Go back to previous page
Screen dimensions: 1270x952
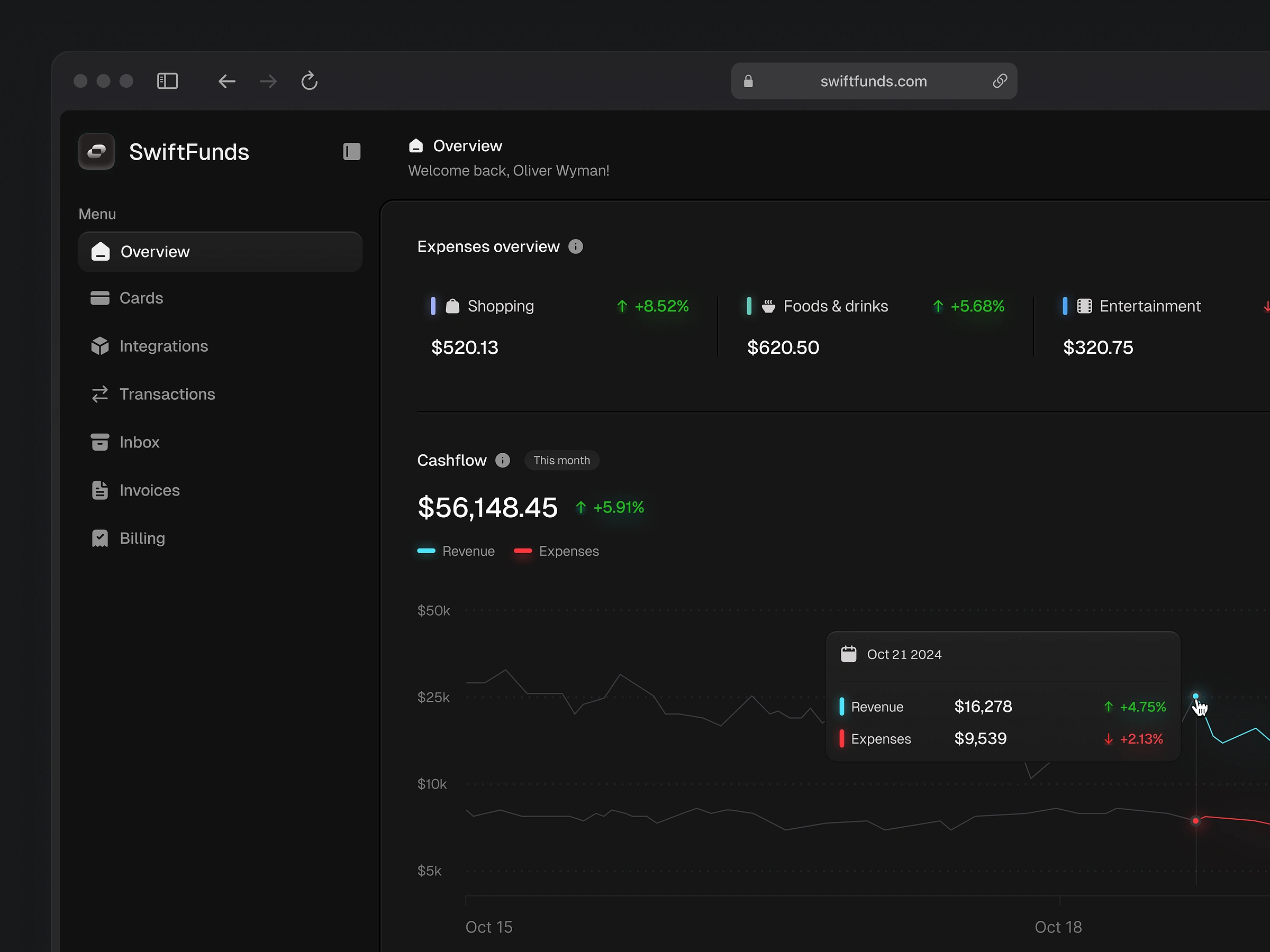(227, 81)
